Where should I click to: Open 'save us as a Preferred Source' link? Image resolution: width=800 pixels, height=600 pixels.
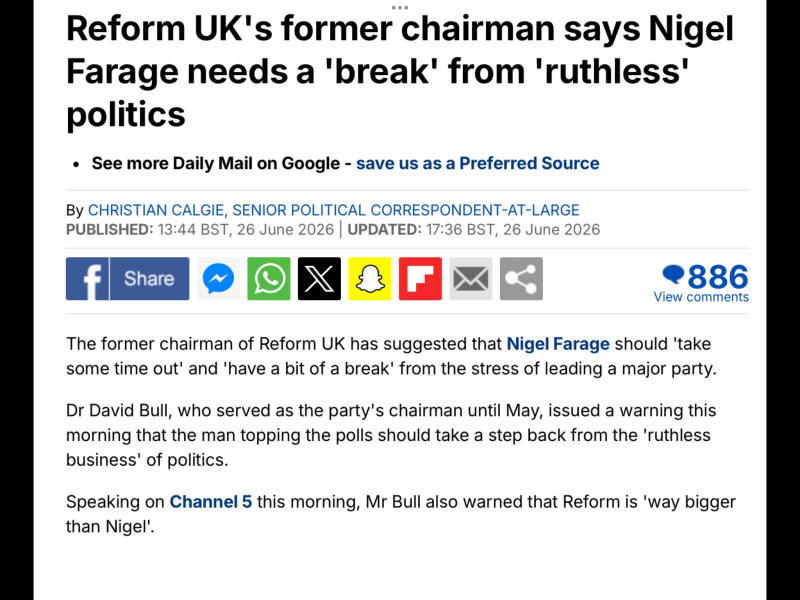pyautogui.click(x=478, y=163)
